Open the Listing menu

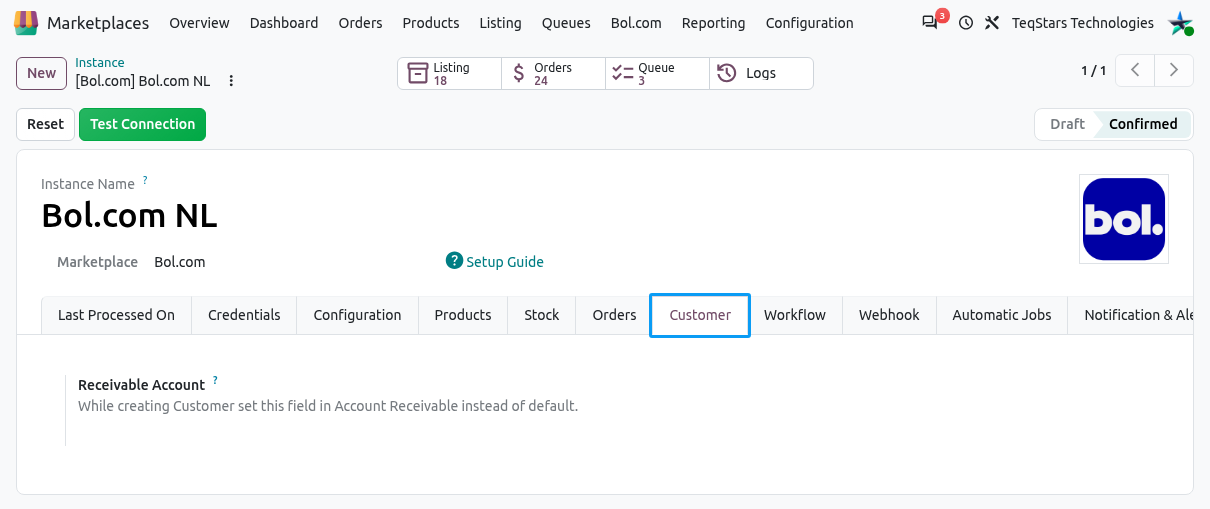click(500, 23)
